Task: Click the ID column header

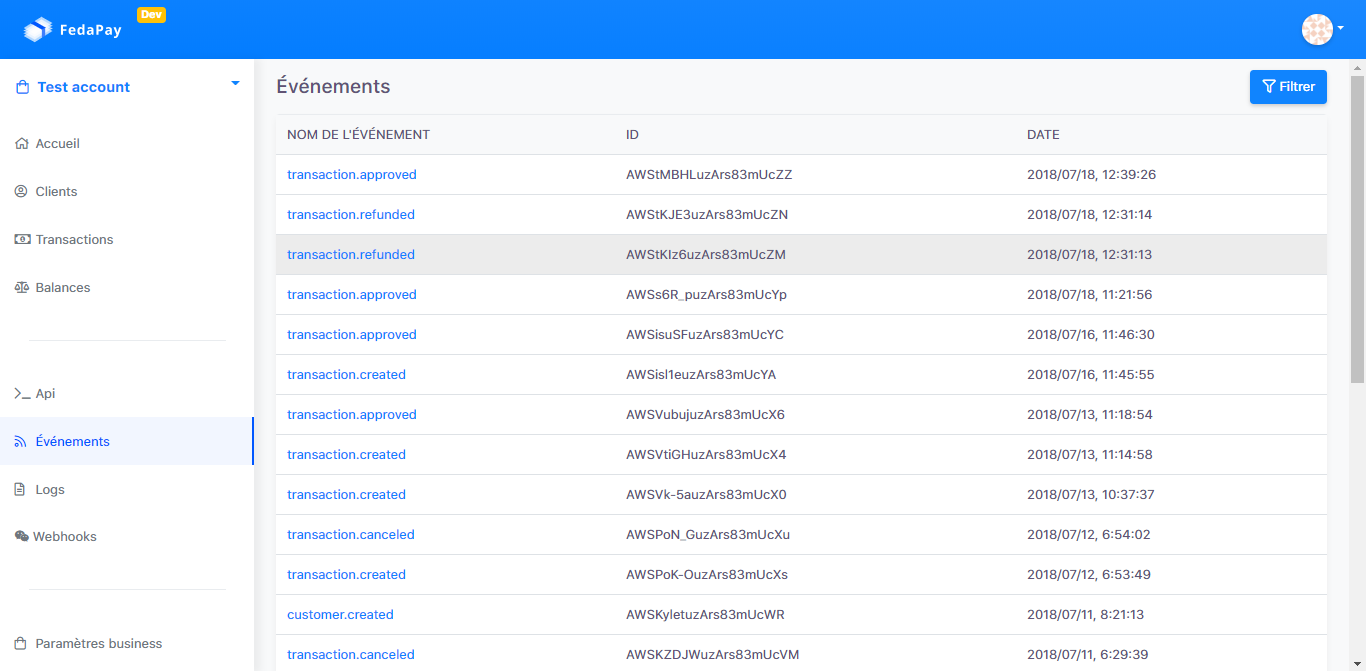Action: point(632,134)
